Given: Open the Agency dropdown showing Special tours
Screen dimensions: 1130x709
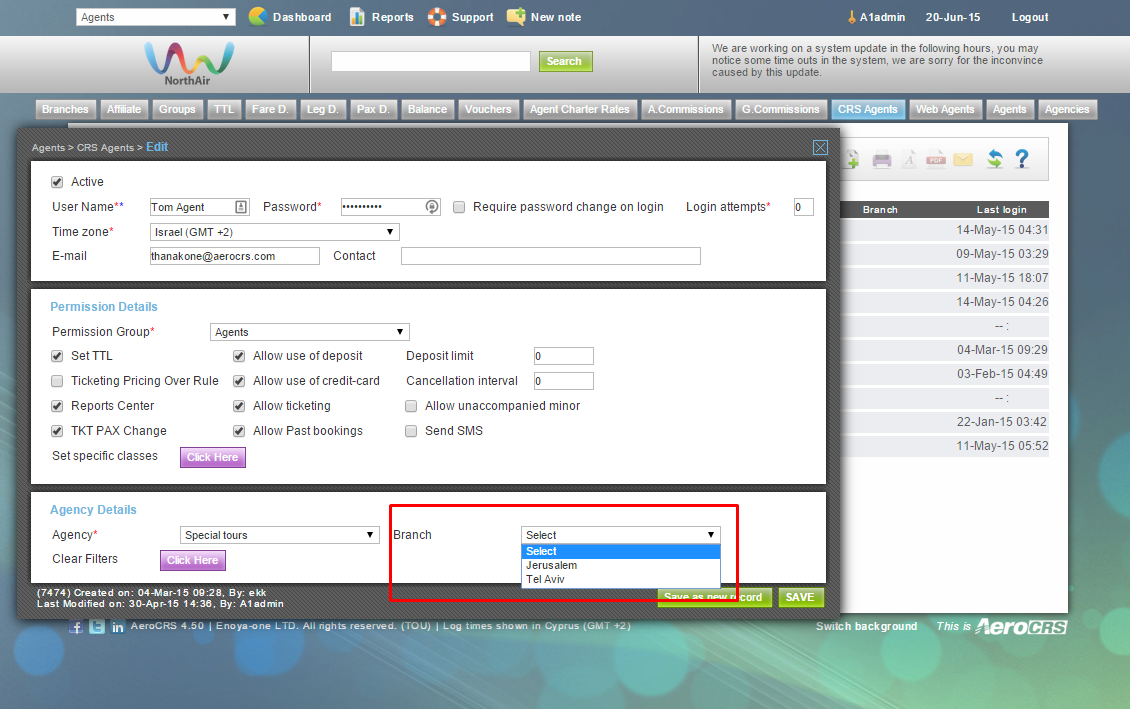Looking at the screenshot, I should 280,535.
